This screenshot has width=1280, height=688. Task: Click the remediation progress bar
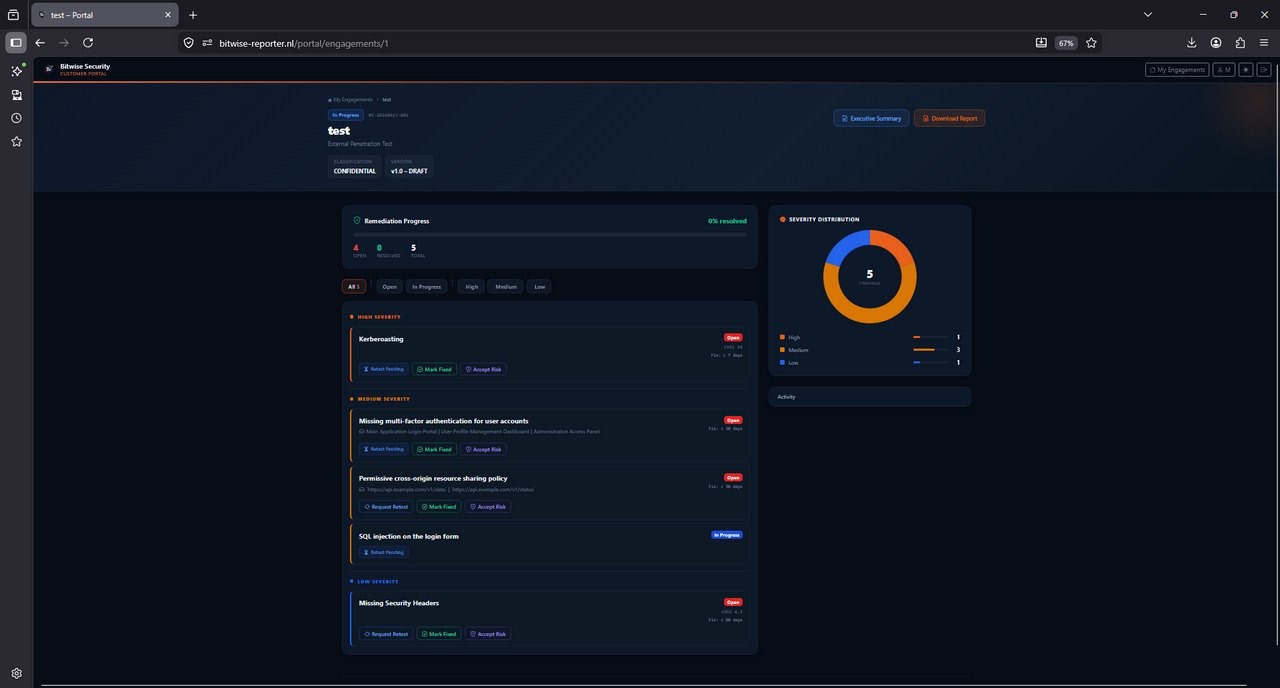pos(550,234)
